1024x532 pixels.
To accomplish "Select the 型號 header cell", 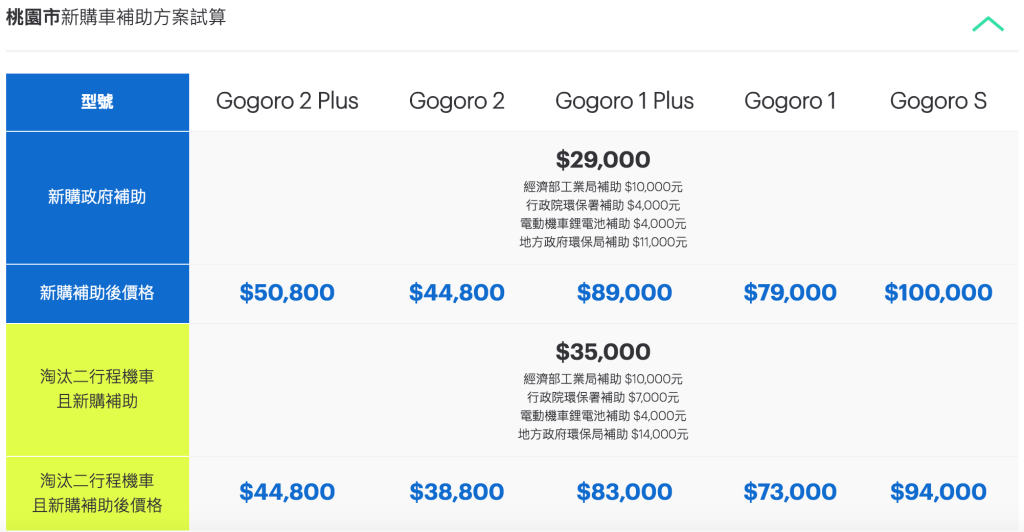I will [97, 102].
